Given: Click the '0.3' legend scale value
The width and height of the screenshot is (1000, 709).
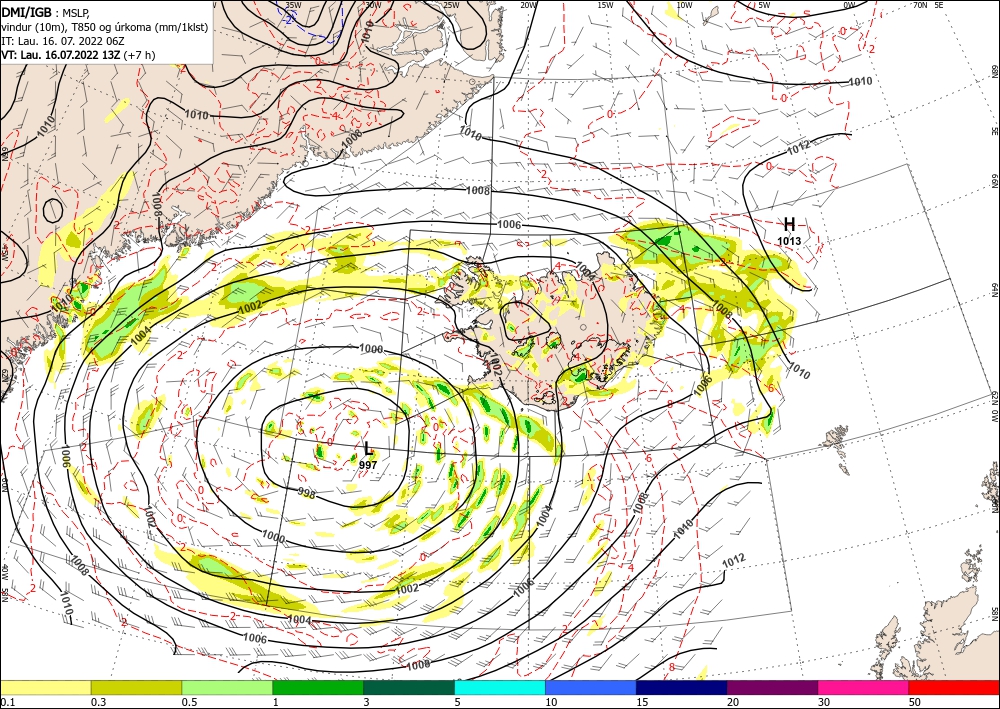Looking at the screenshot, I should click(x=98, y=701).
